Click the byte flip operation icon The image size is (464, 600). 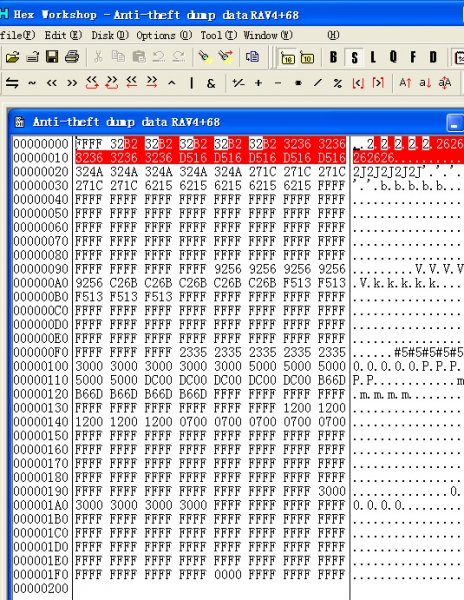12,83
